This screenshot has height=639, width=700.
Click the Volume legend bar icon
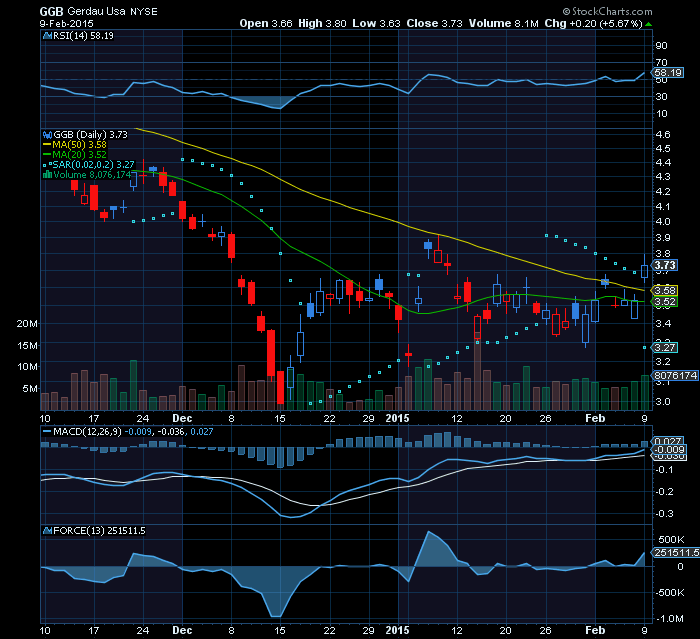point(47,175)
